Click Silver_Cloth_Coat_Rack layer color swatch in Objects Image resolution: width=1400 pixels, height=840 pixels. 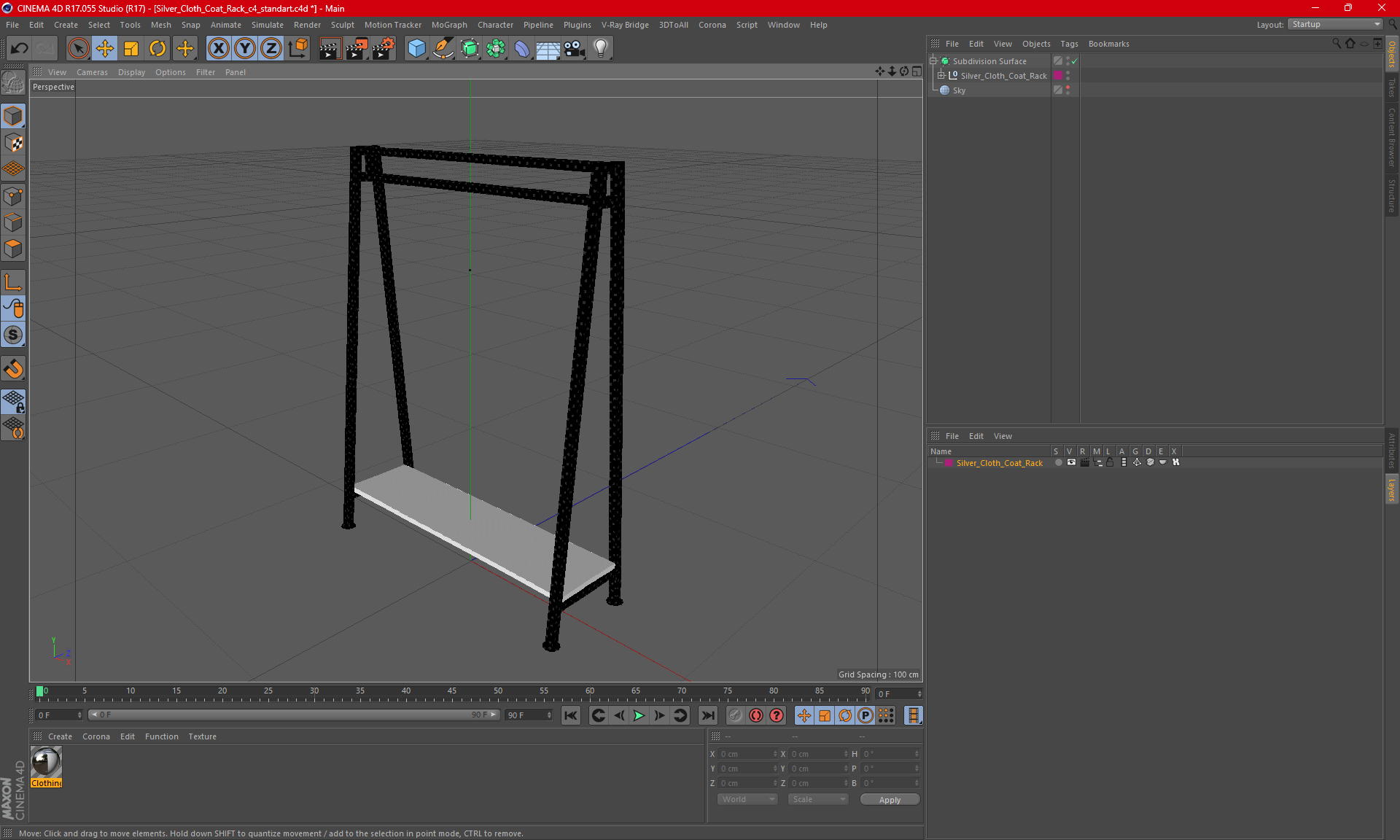[x=1058, y=76]
